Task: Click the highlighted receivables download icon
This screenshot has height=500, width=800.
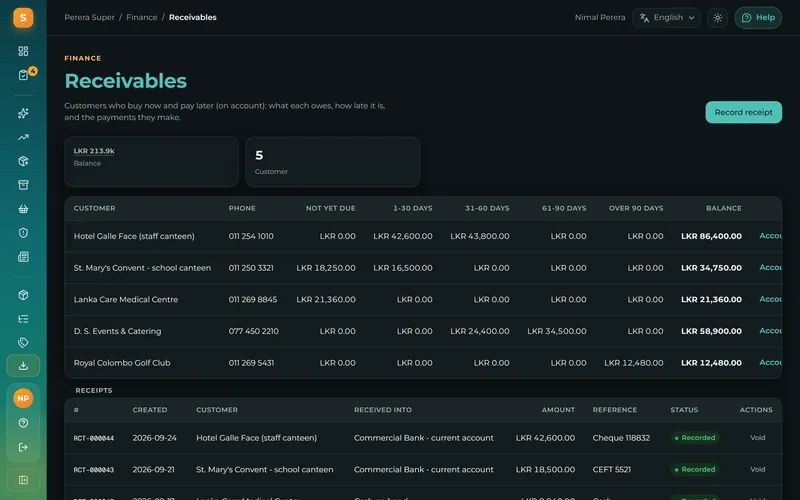Action: tap(23, 366)
